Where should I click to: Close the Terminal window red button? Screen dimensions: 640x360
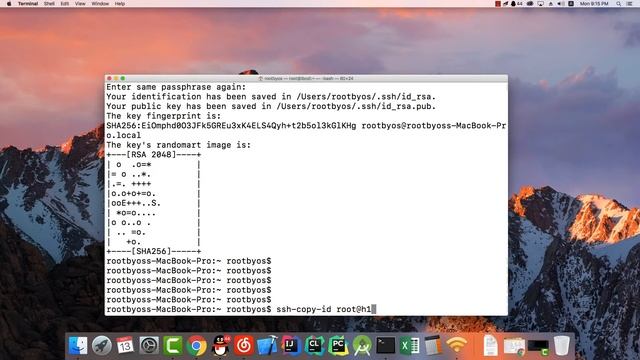coord(109,78)
